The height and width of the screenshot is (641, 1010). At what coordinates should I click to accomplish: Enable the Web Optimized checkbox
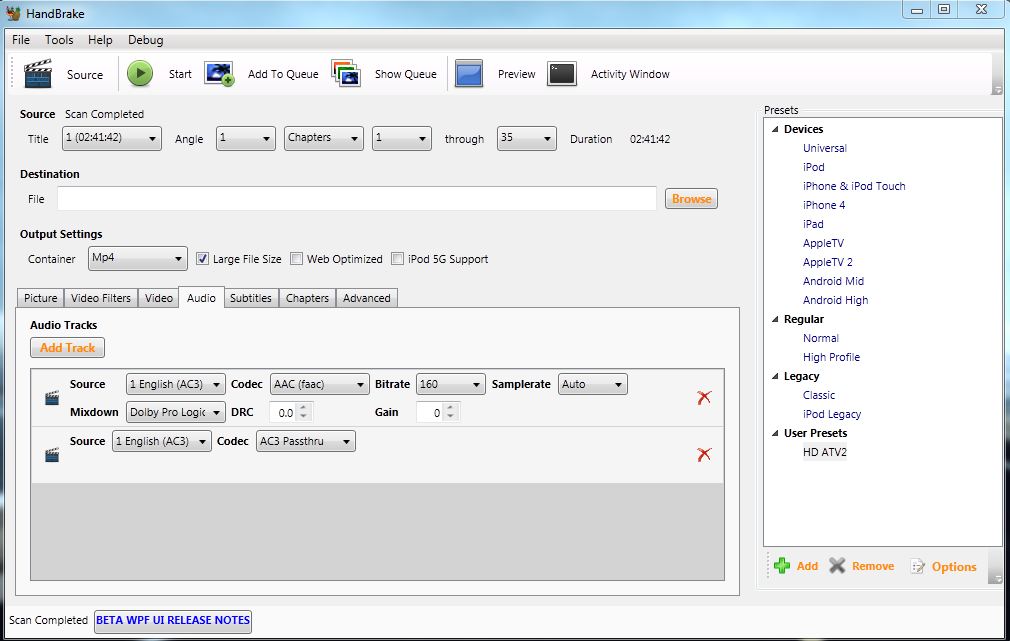(296, 259)
